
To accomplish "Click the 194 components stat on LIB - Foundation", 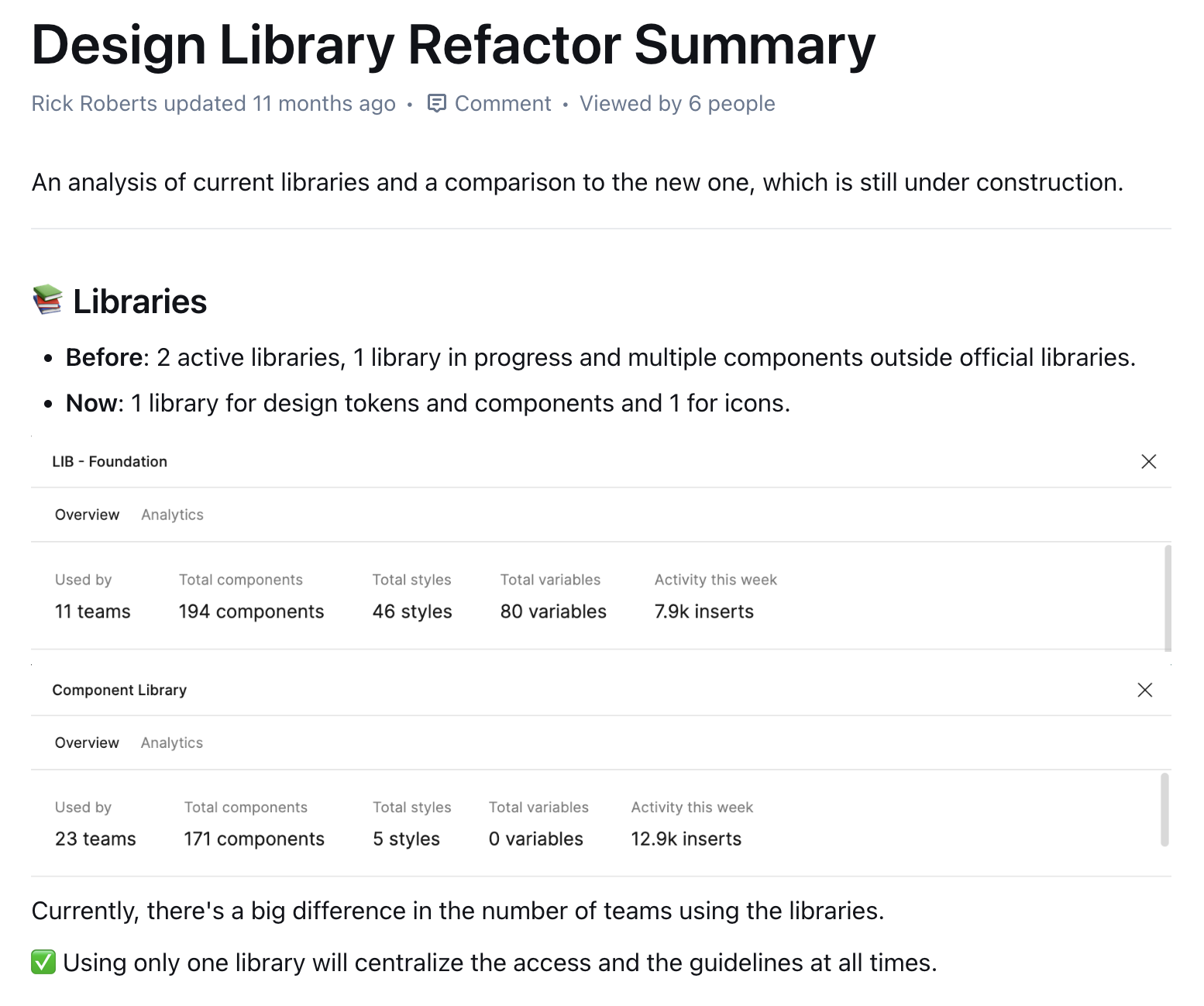I will point(250,612).
